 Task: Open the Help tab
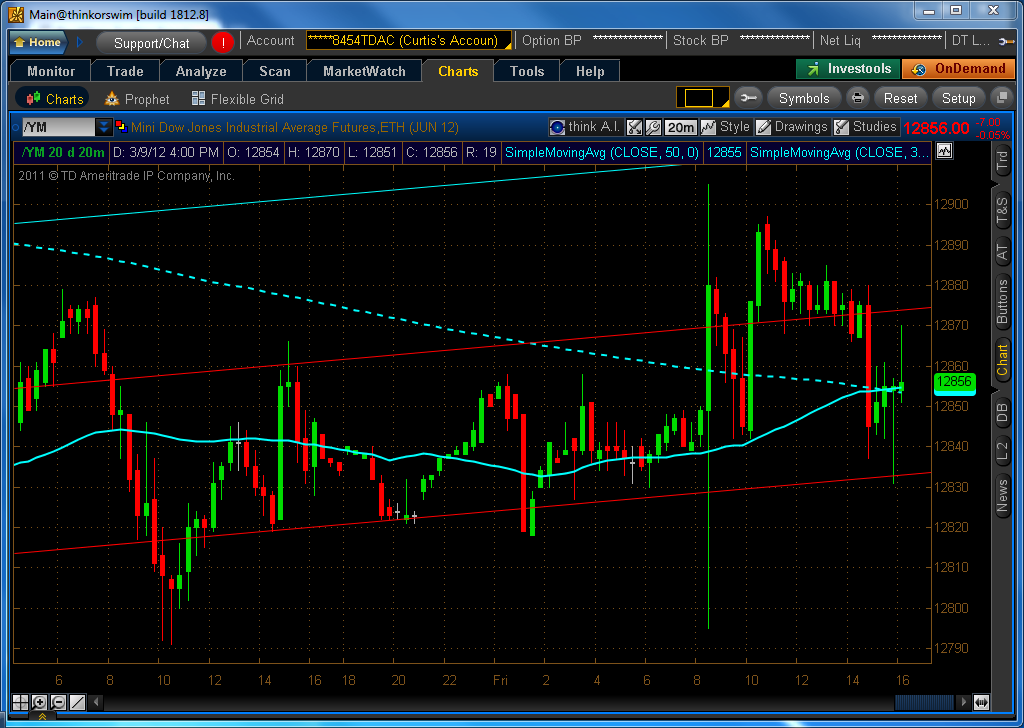click(590, 71)
